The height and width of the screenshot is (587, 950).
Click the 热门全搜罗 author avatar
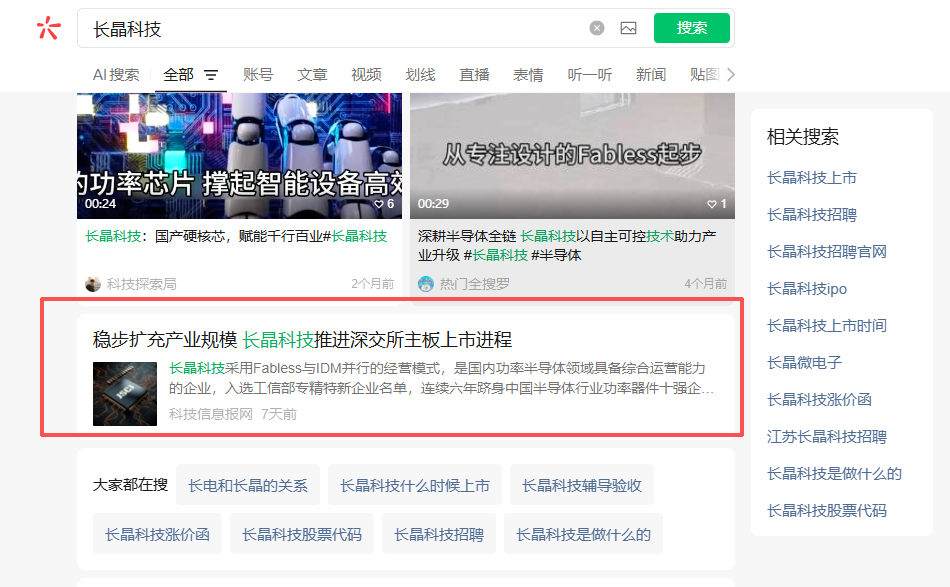[x=426, y=284]
